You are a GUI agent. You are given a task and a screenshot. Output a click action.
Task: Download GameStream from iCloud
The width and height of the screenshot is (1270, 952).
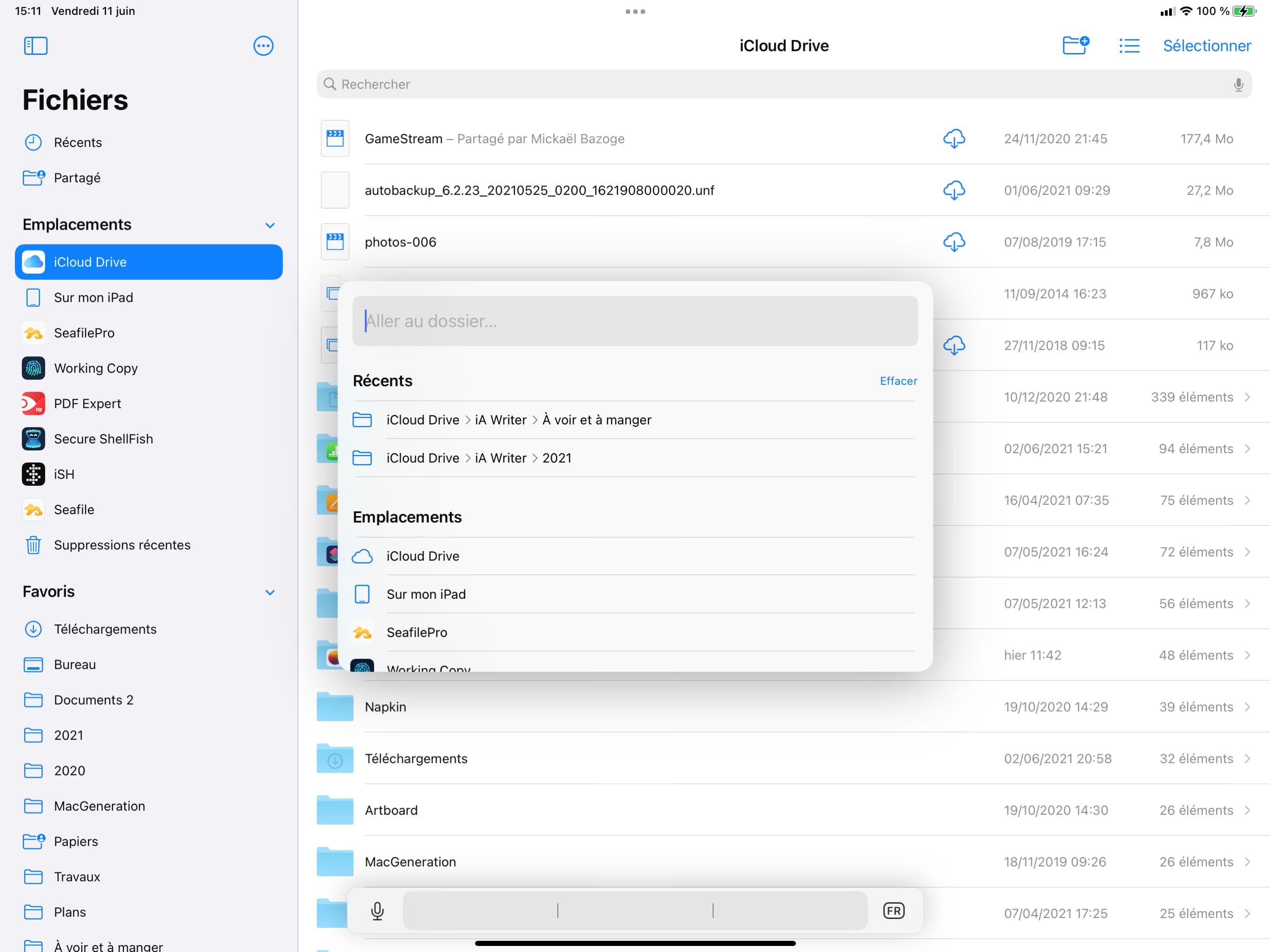coord(953,139)
